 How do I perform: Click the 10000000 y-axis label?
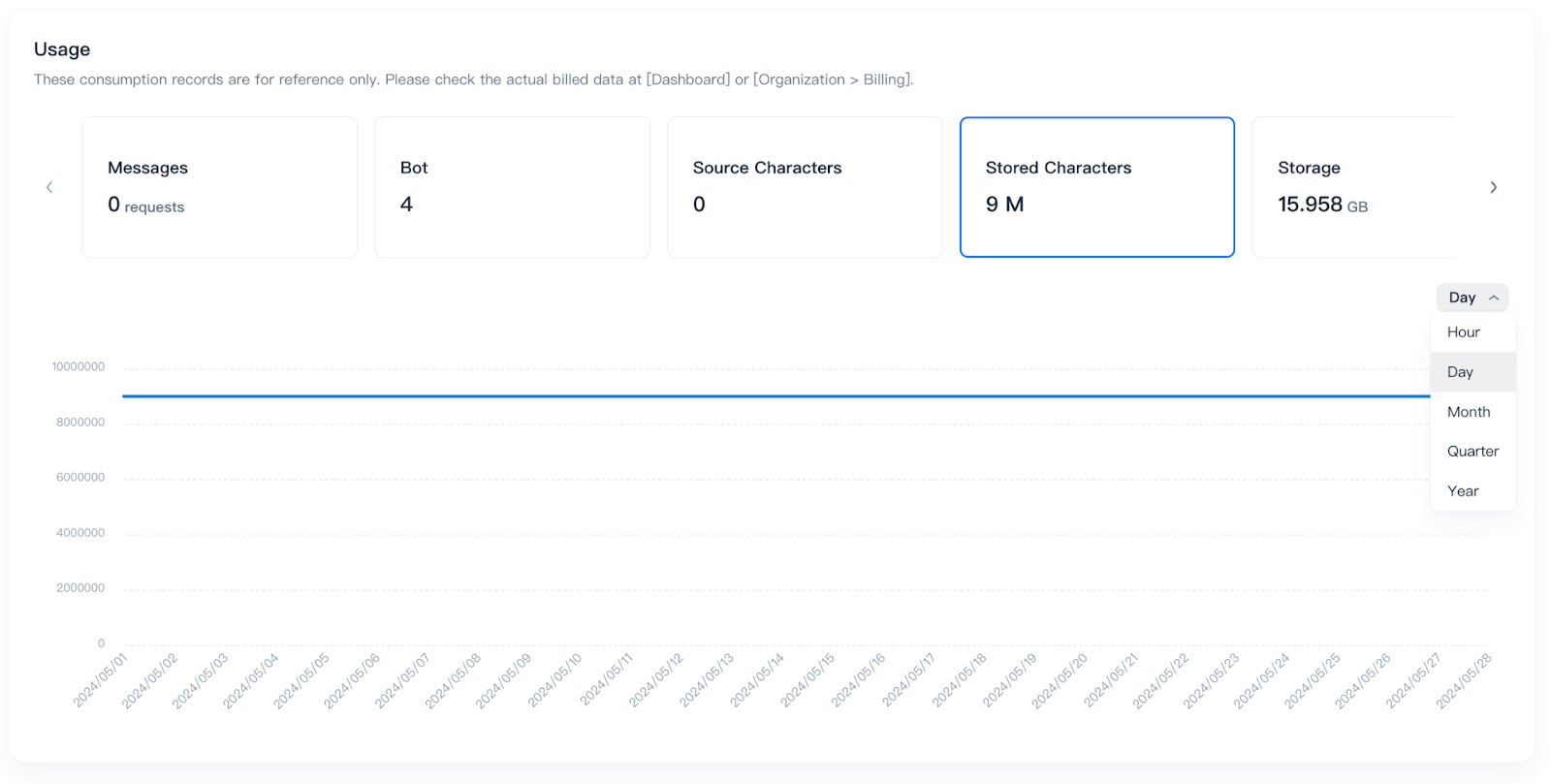(79, 367)
